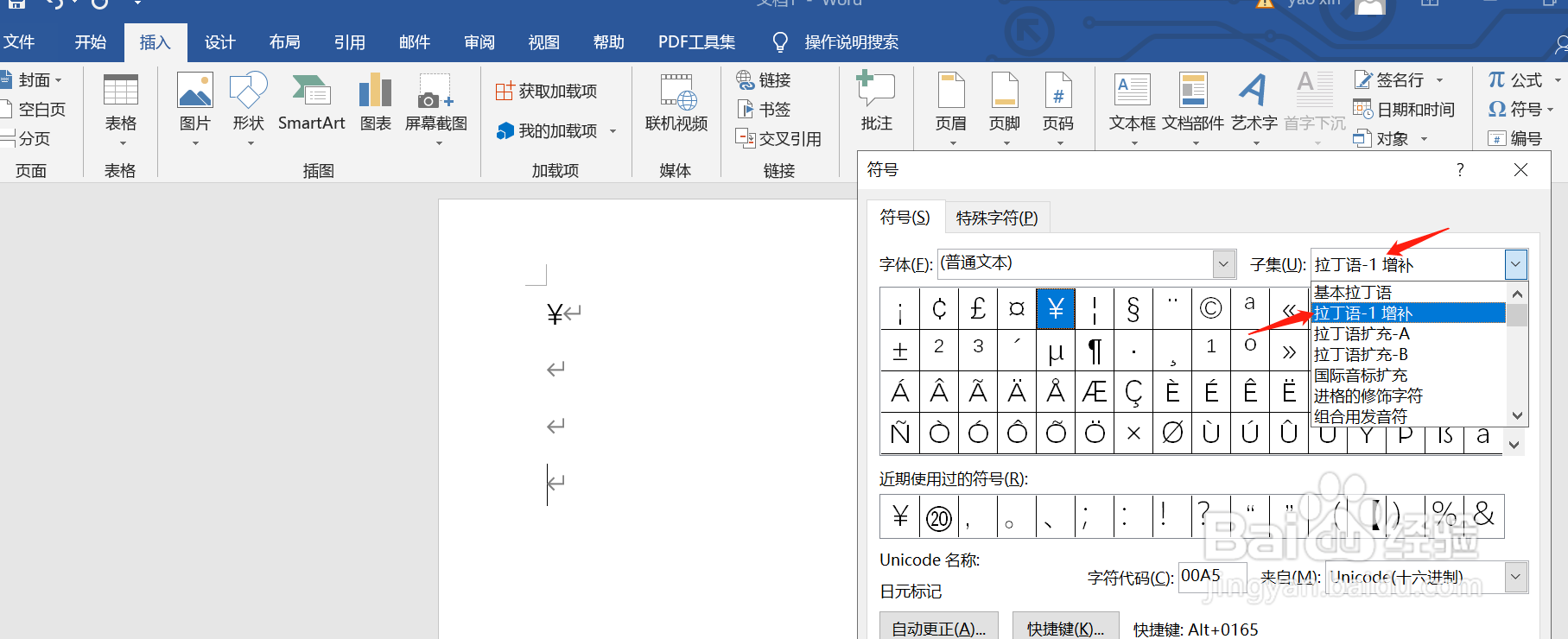Insert a Chart
The height and width of the screenshot is (639, 1568).
[376, 104]
